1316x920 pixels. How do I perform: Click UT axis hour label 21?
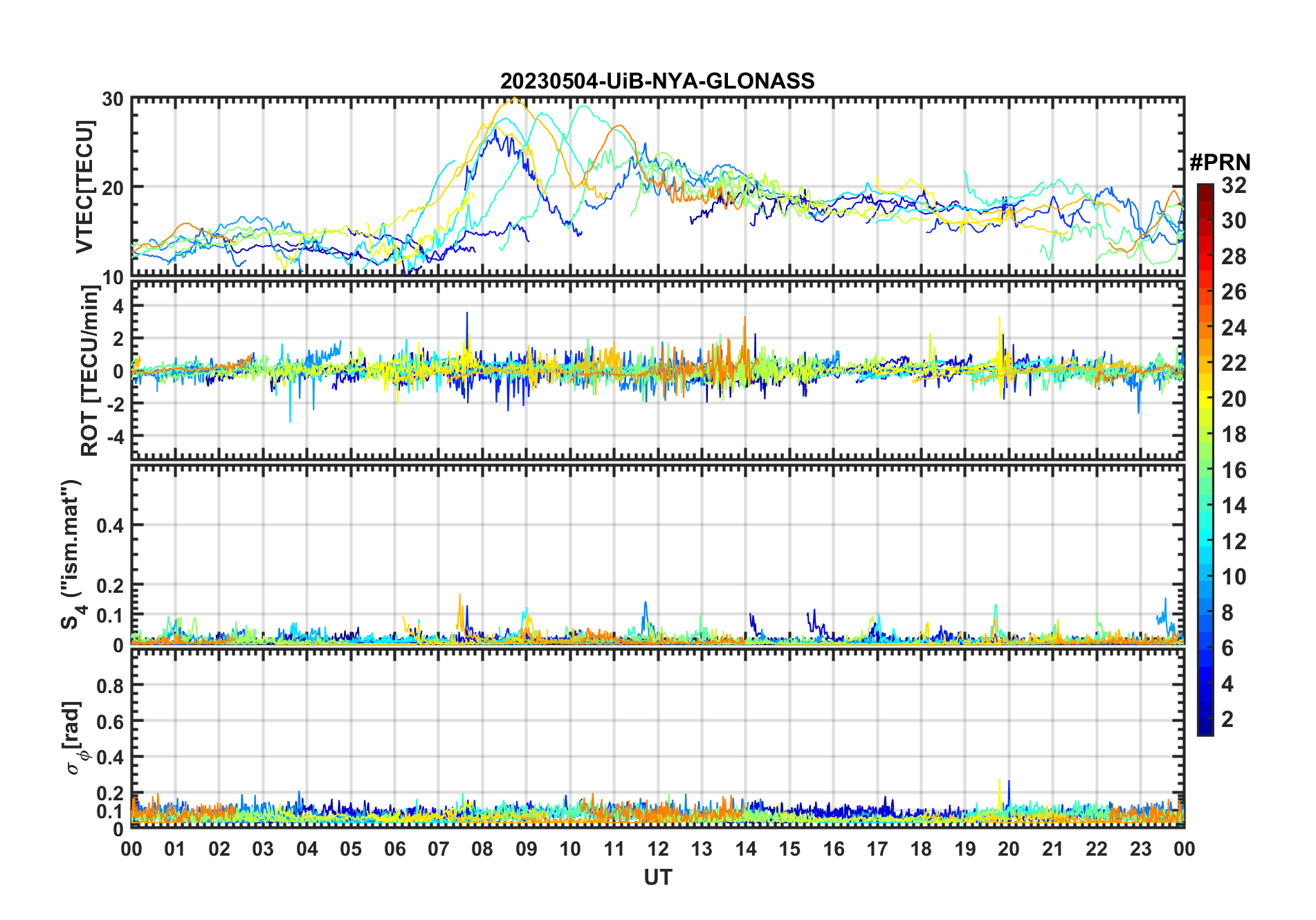pos(1053,849)
